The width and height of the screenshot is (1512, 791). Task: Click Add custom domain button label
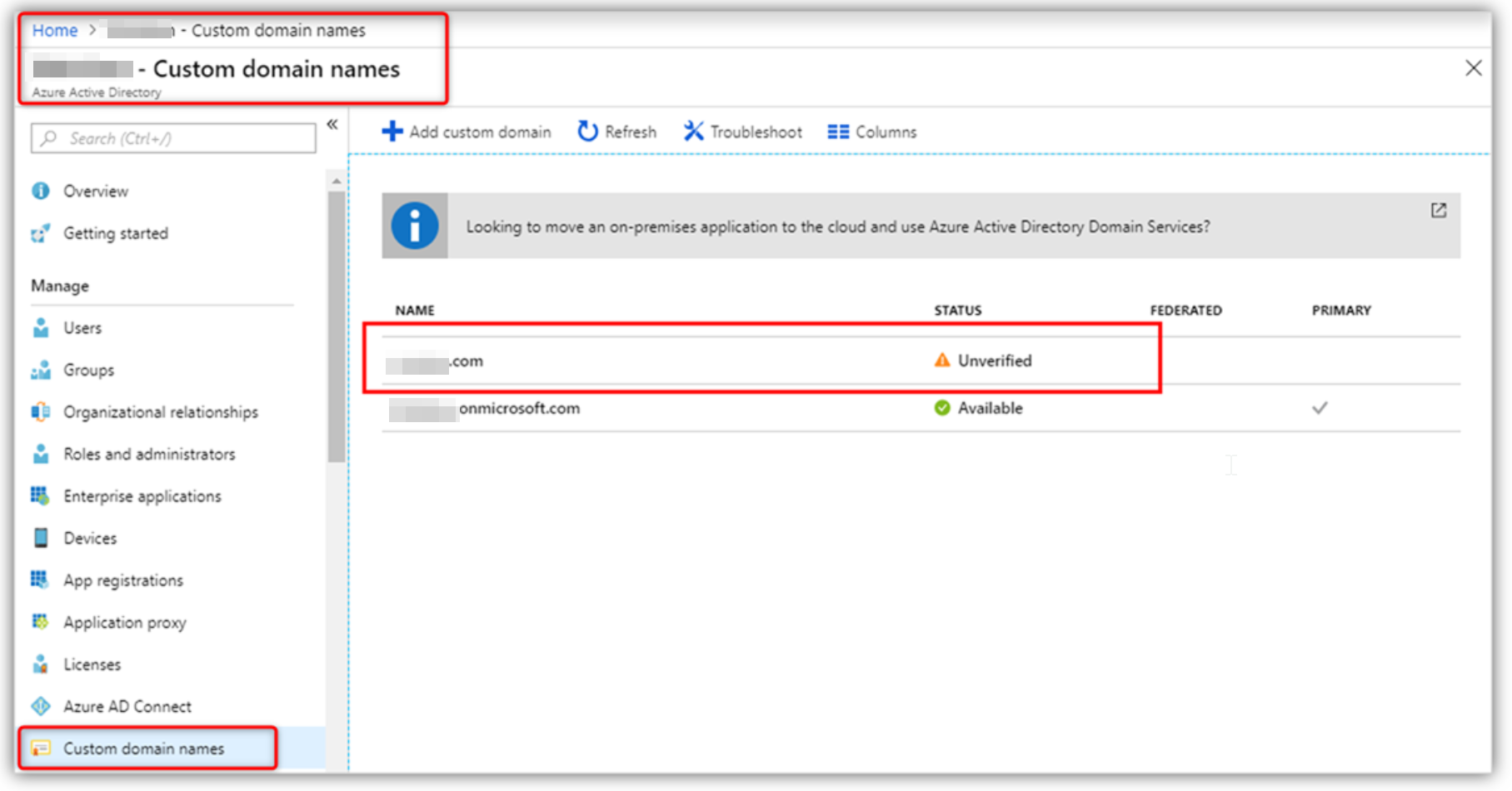point(481,132)
